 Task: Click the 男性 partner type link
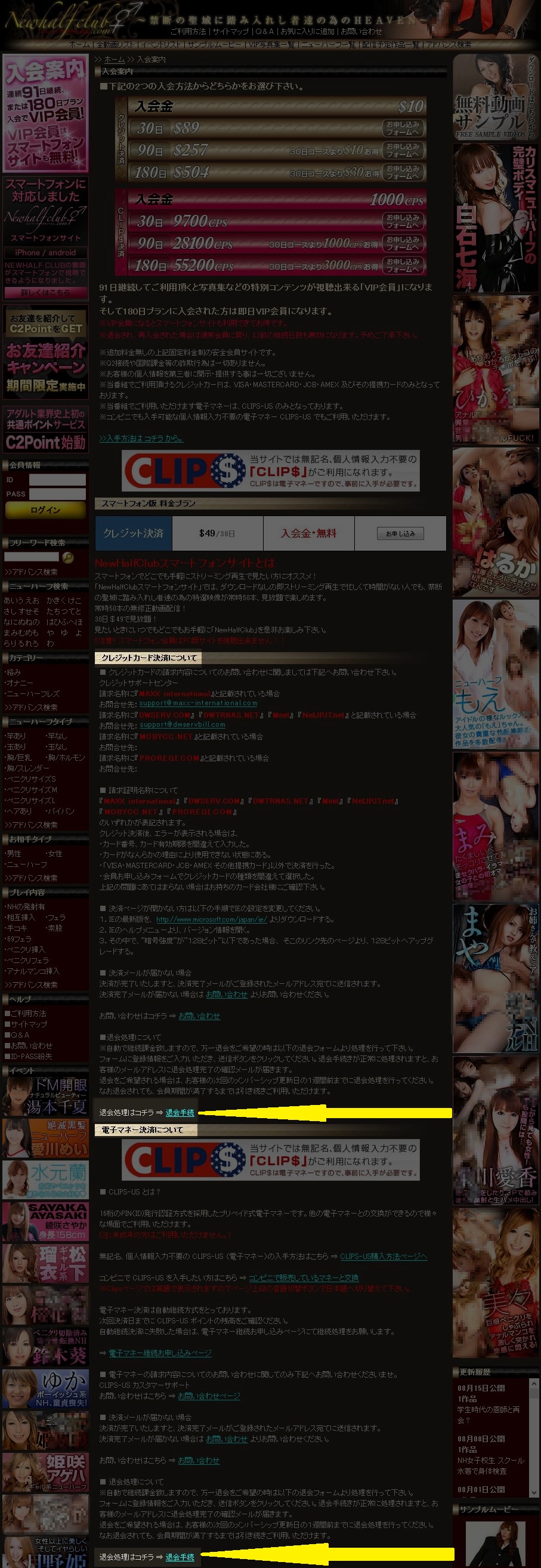tap(13, 853)
